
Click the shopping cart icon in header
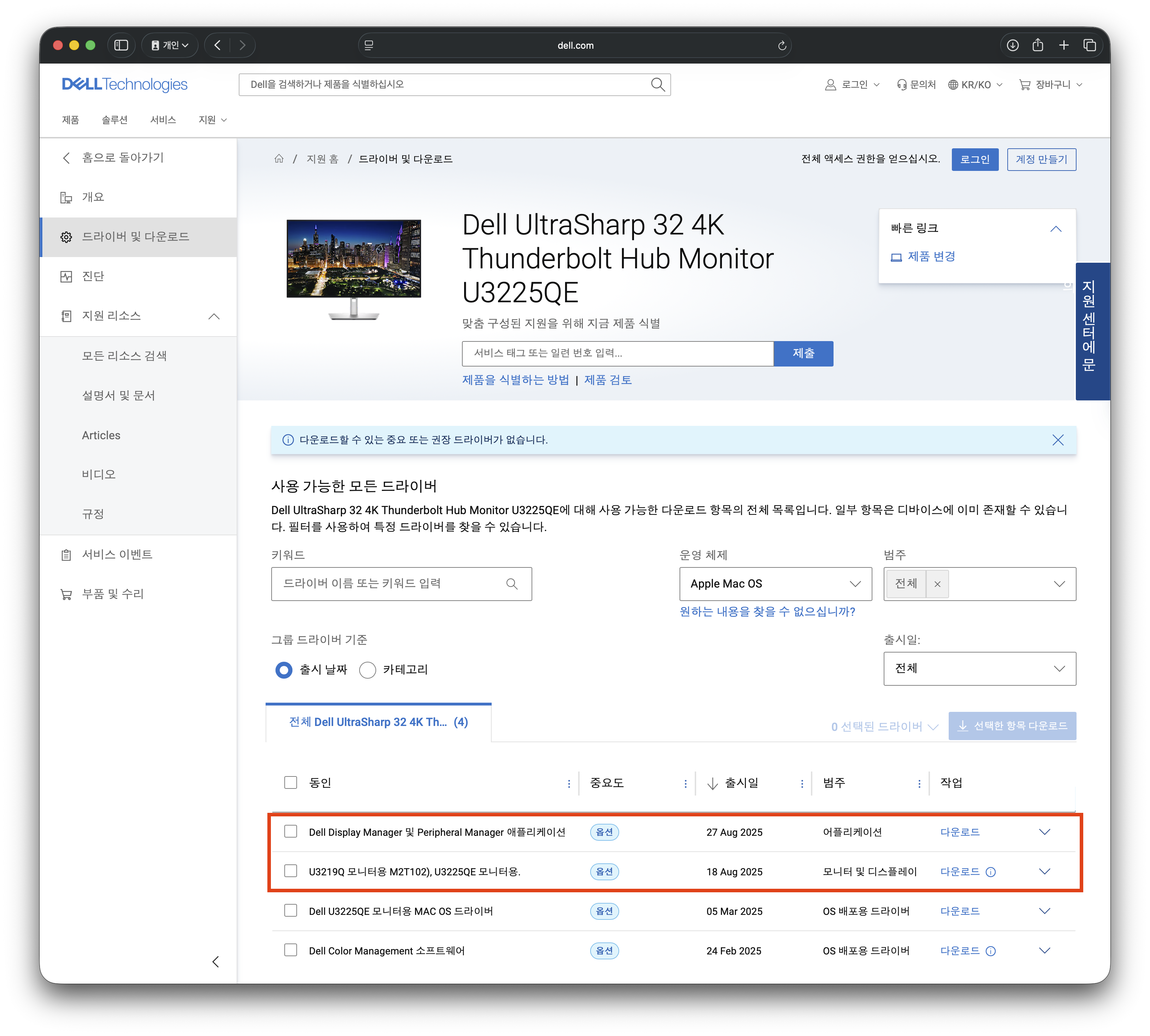(x=1025, y=85)
